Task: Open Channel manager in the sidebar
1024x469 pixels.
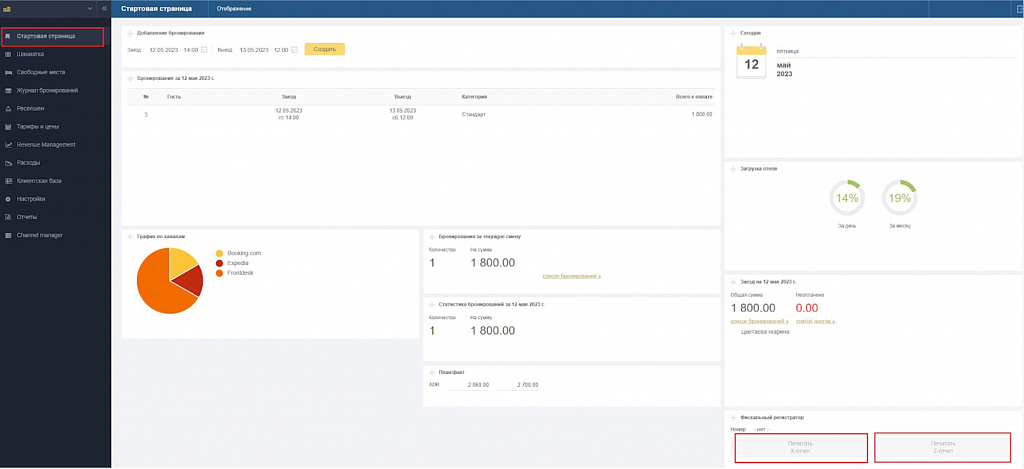Action: 40,235
